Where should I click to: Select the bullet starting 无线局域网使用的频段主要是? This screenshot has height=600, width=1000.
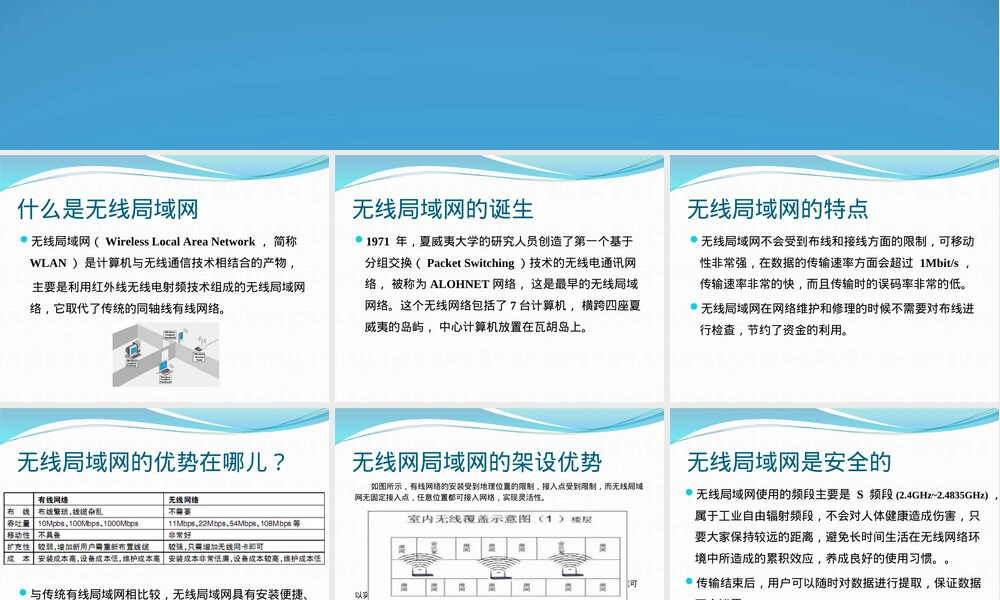[x=842, y=527]
